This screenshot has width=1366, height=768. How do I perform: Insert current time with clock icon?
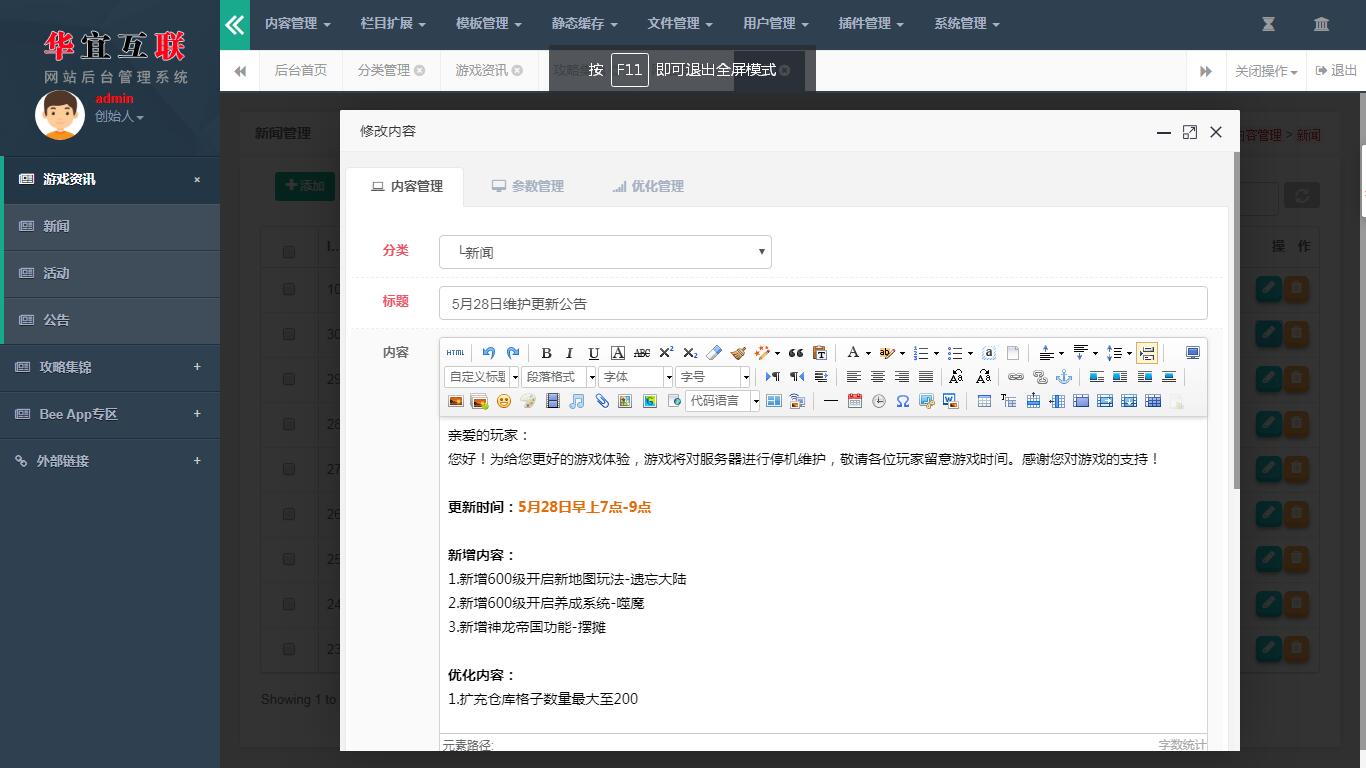[879, 401]
